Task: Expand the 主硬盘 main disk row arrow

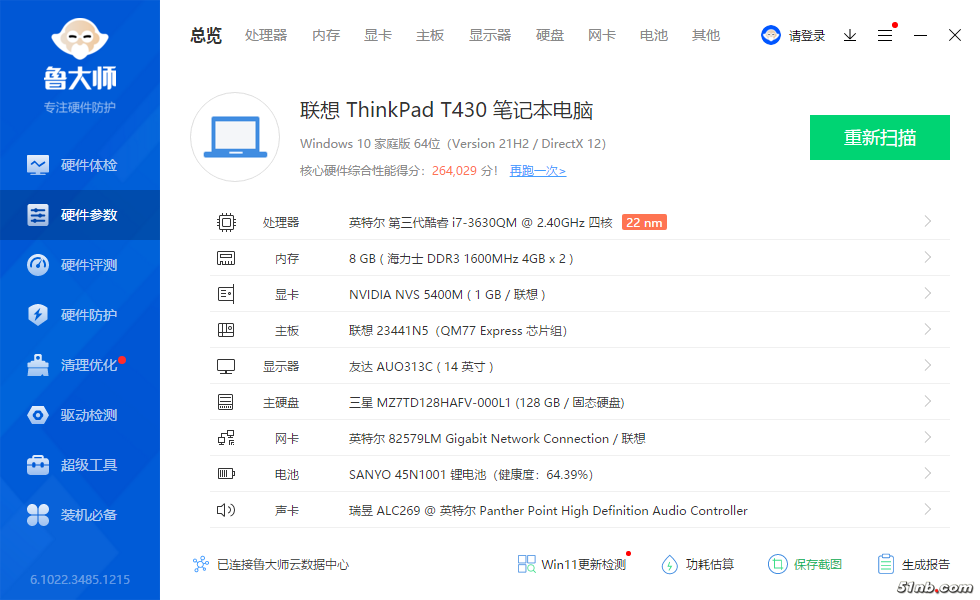Action: coord(928,402)
